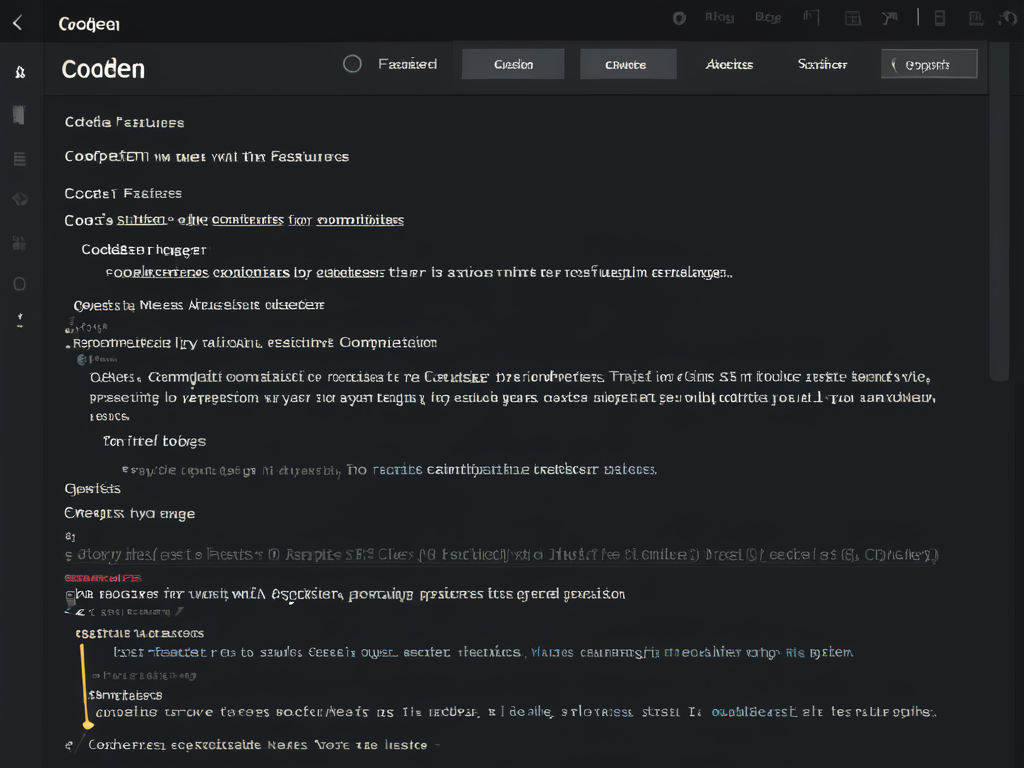This screenshot has width=1024, height=768.
Task: Click the list view icon in sidebar
Action: (19, 158)
